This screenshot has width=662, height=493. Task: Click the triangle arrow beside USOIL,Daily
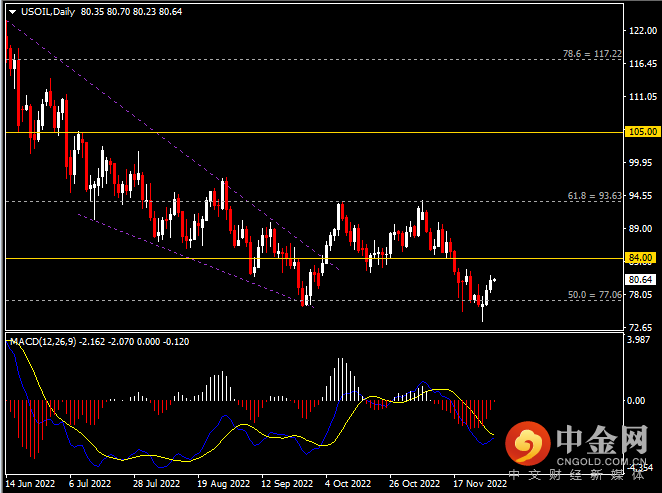point(11,10)
